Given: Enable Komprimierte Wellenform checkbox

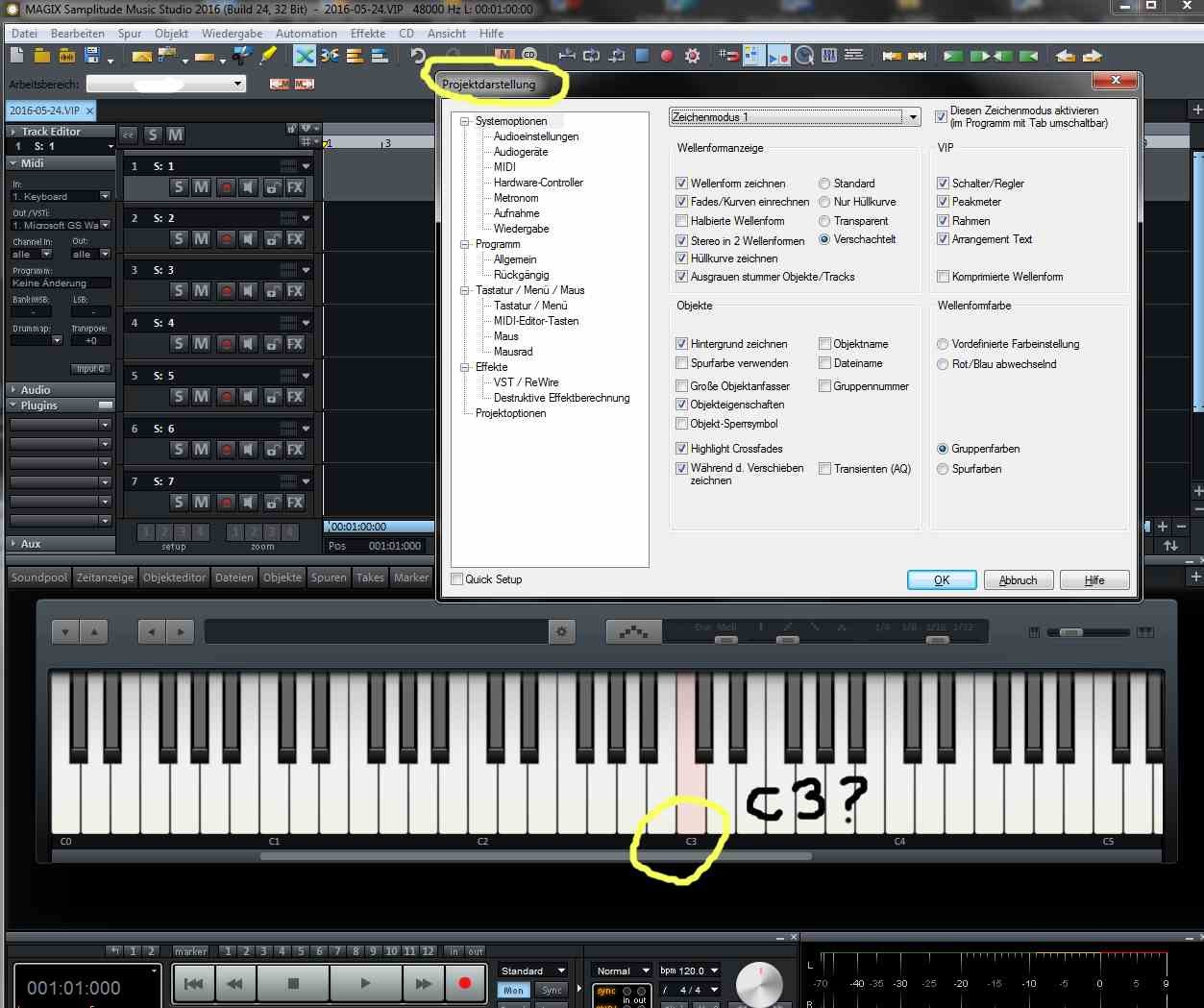Looking at the screenshot, I should [x=943, y=277].
